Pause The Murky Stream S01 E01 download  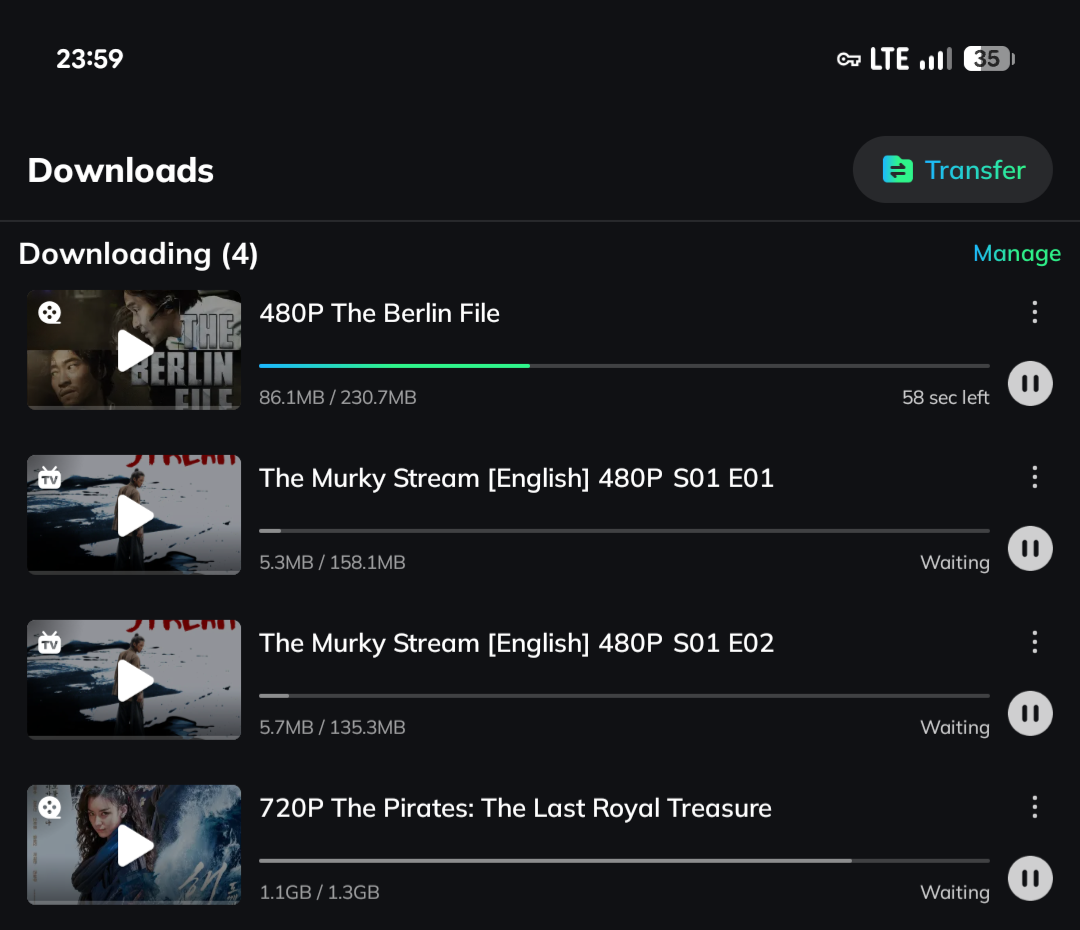1030,548
